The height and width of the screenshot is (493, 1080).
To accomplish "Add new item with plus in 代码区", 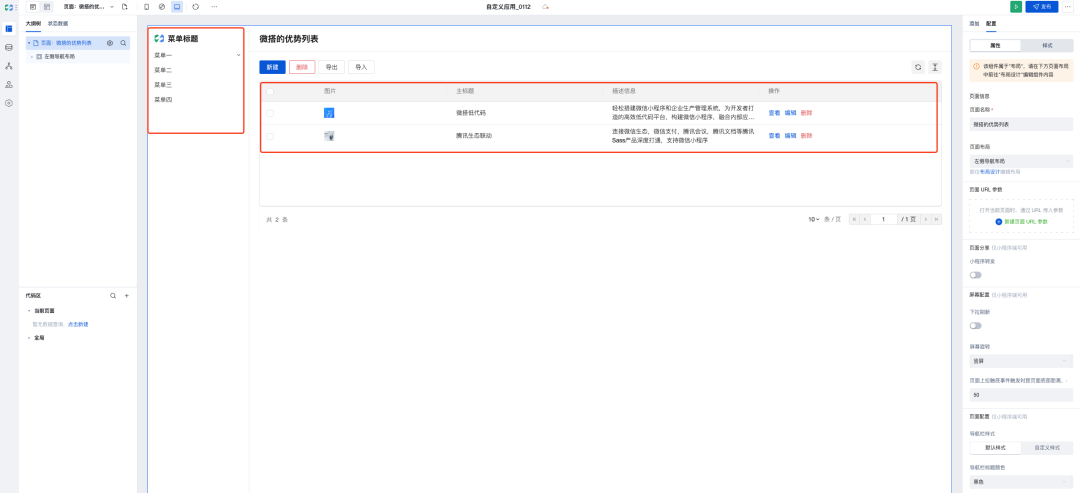I will pos(127,295).
